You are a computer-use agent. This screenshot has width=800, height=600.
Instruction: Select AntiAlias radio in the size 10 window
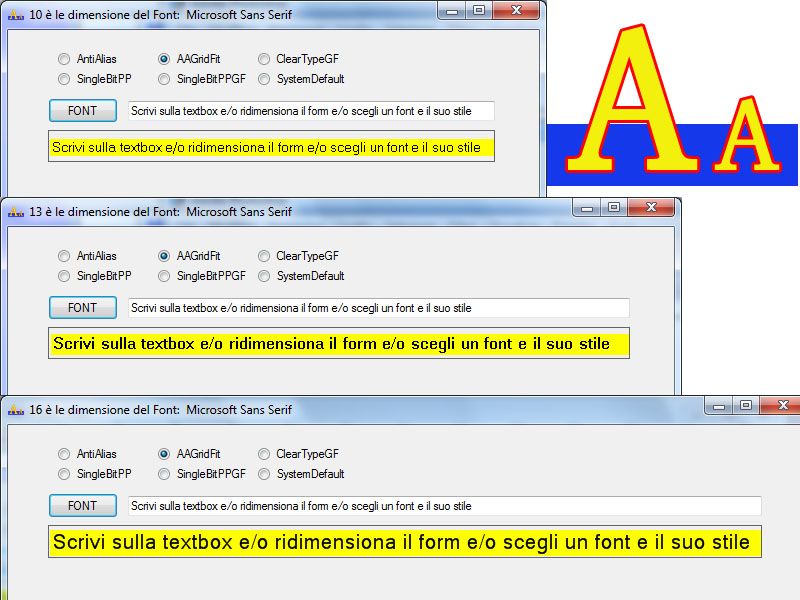tap(87, 59)
